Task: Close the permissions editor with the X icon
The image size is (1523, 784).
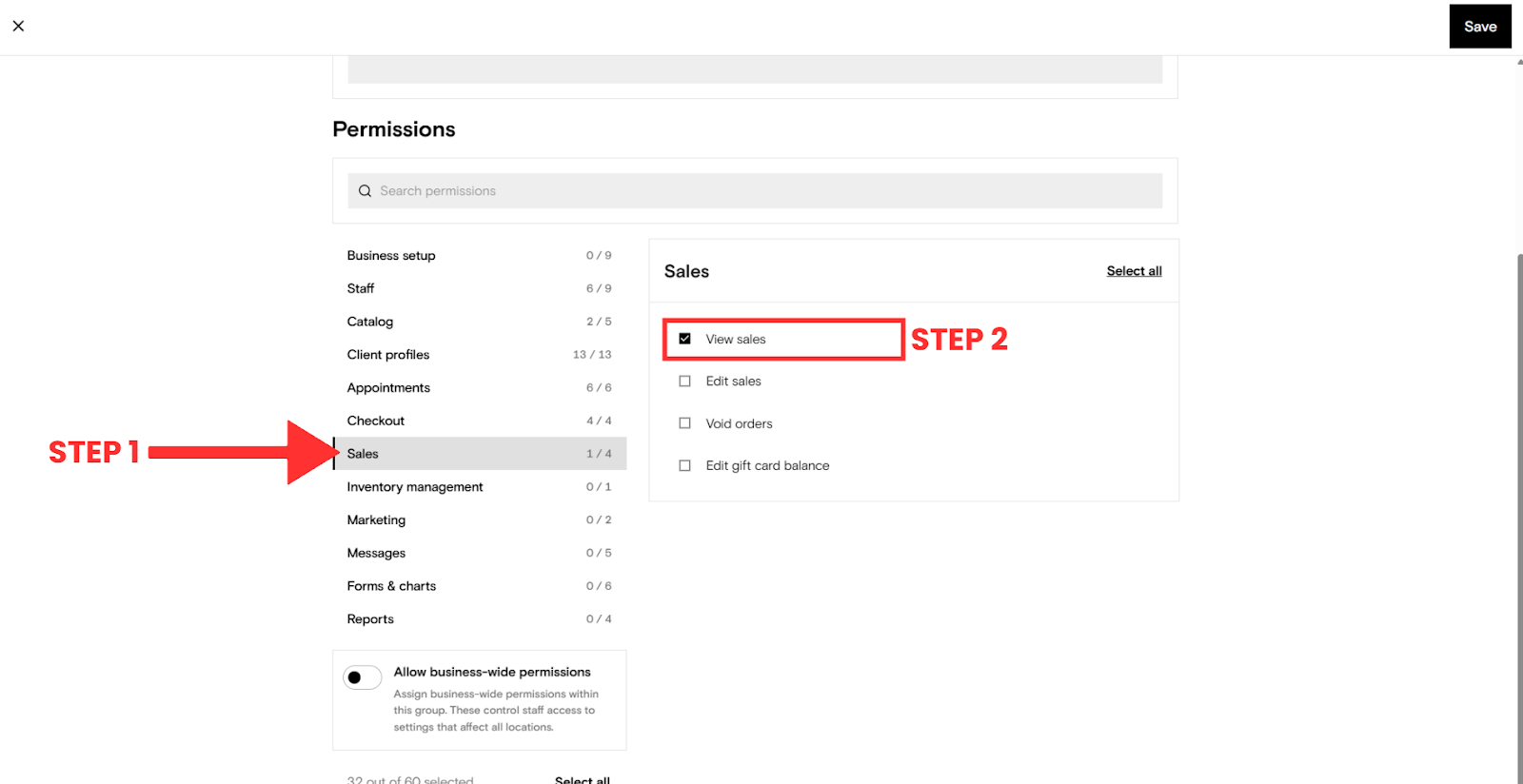Action: pyautogui.click(x=18, y=26)
